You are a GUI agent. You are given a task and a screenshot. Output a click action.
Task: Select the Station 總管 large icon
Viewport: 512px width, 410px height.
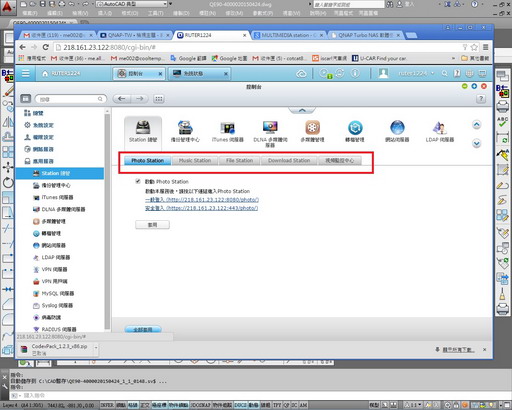coord(143,132)
